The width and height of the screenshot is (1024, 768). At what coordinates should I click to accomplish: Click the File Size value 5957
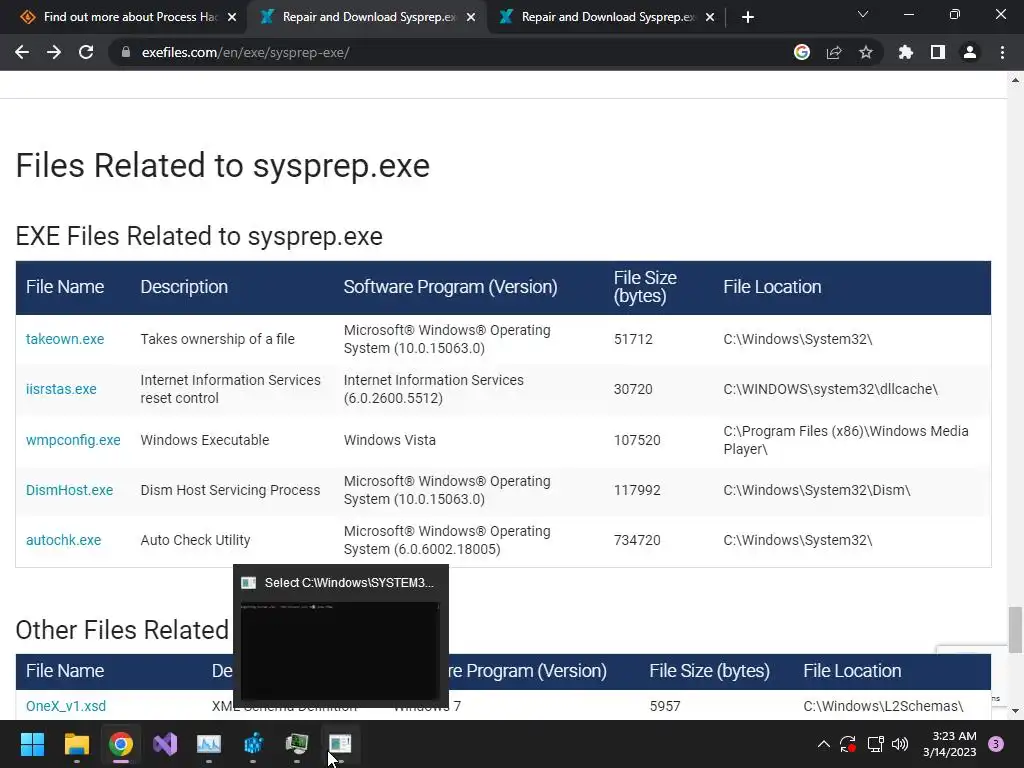pyautogui.click(x=665, y=706)
